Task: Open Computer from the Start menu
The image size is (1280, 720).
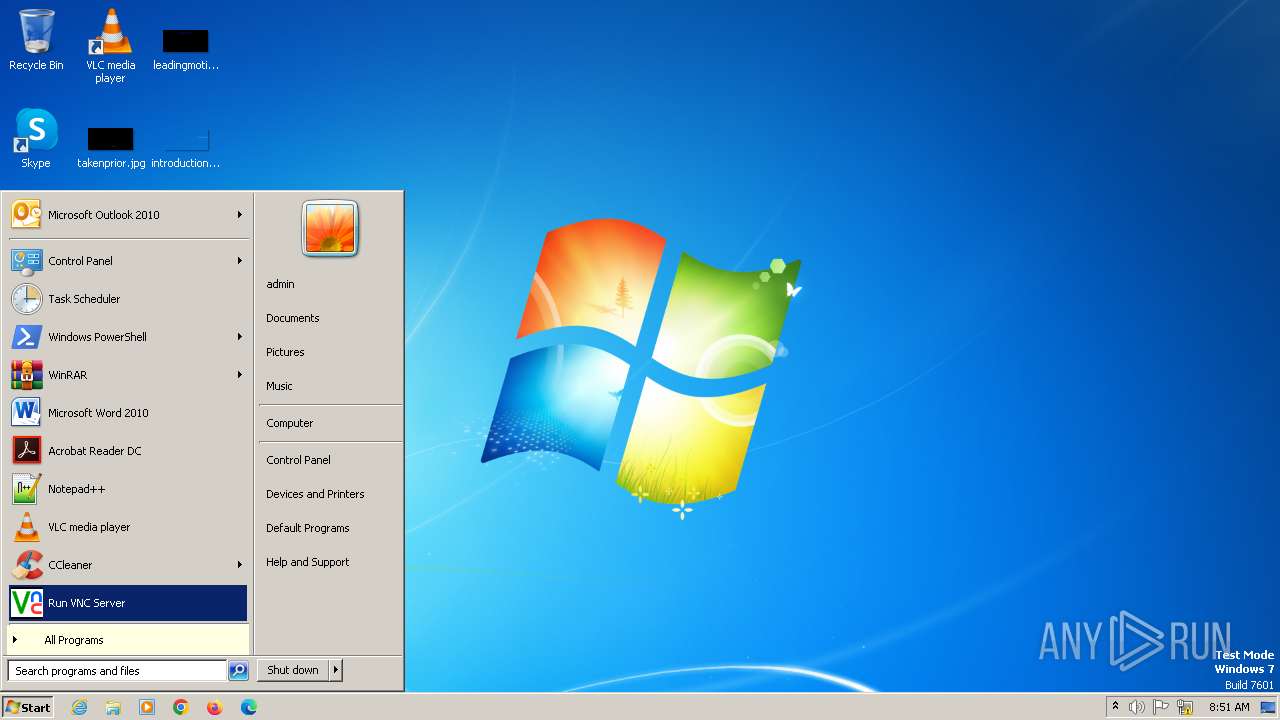Action: pos(290,423)
